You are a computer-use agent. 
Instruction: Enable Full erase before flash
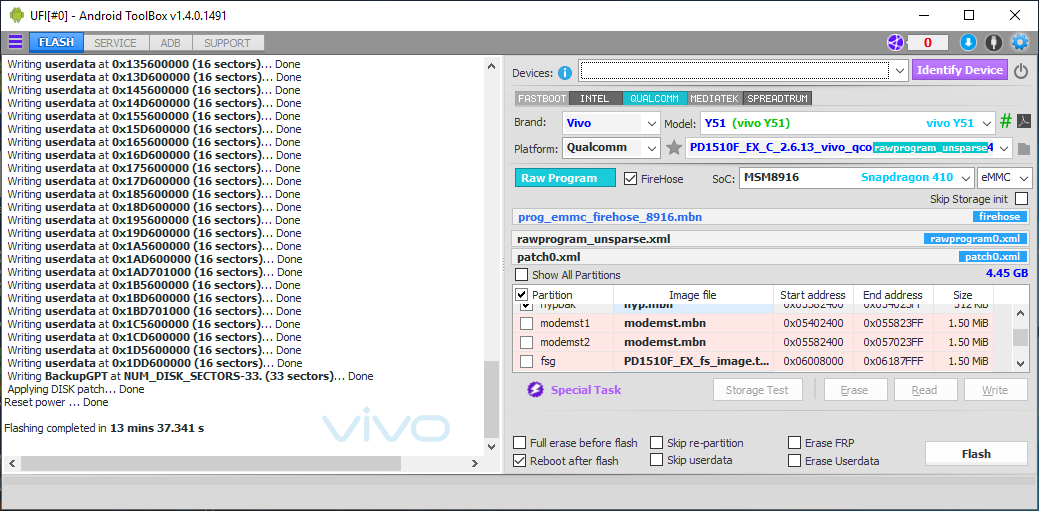tap(520, 443)
